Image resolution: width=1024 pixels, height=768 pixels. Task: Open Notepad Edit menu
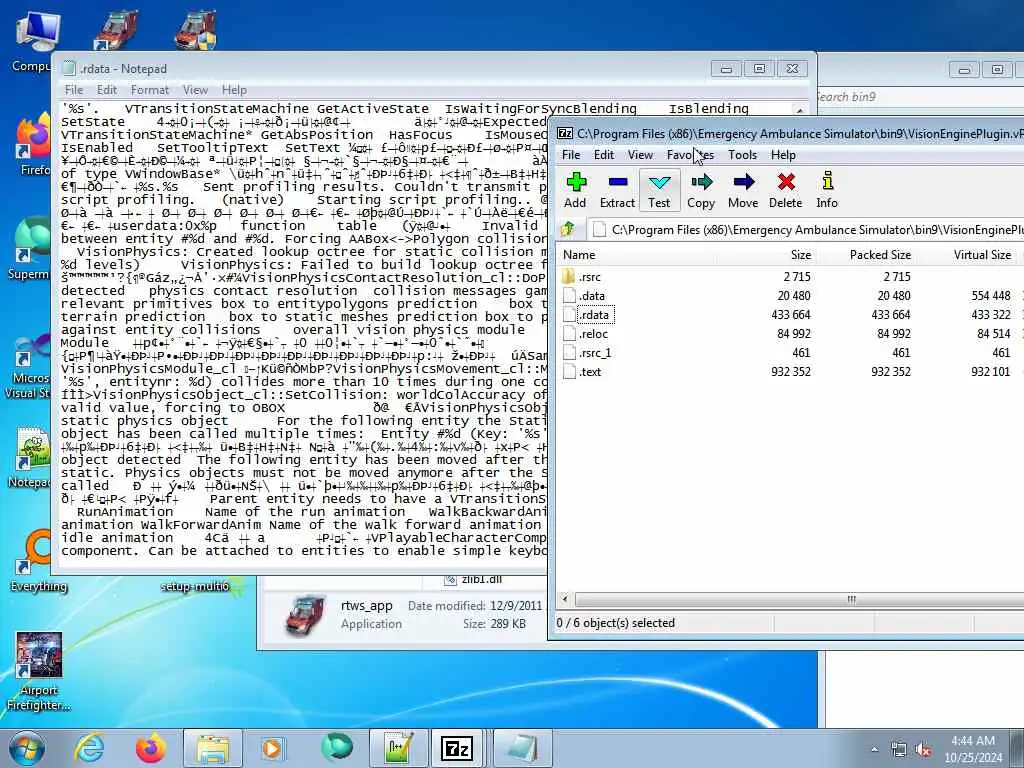[x=106, y=89]
